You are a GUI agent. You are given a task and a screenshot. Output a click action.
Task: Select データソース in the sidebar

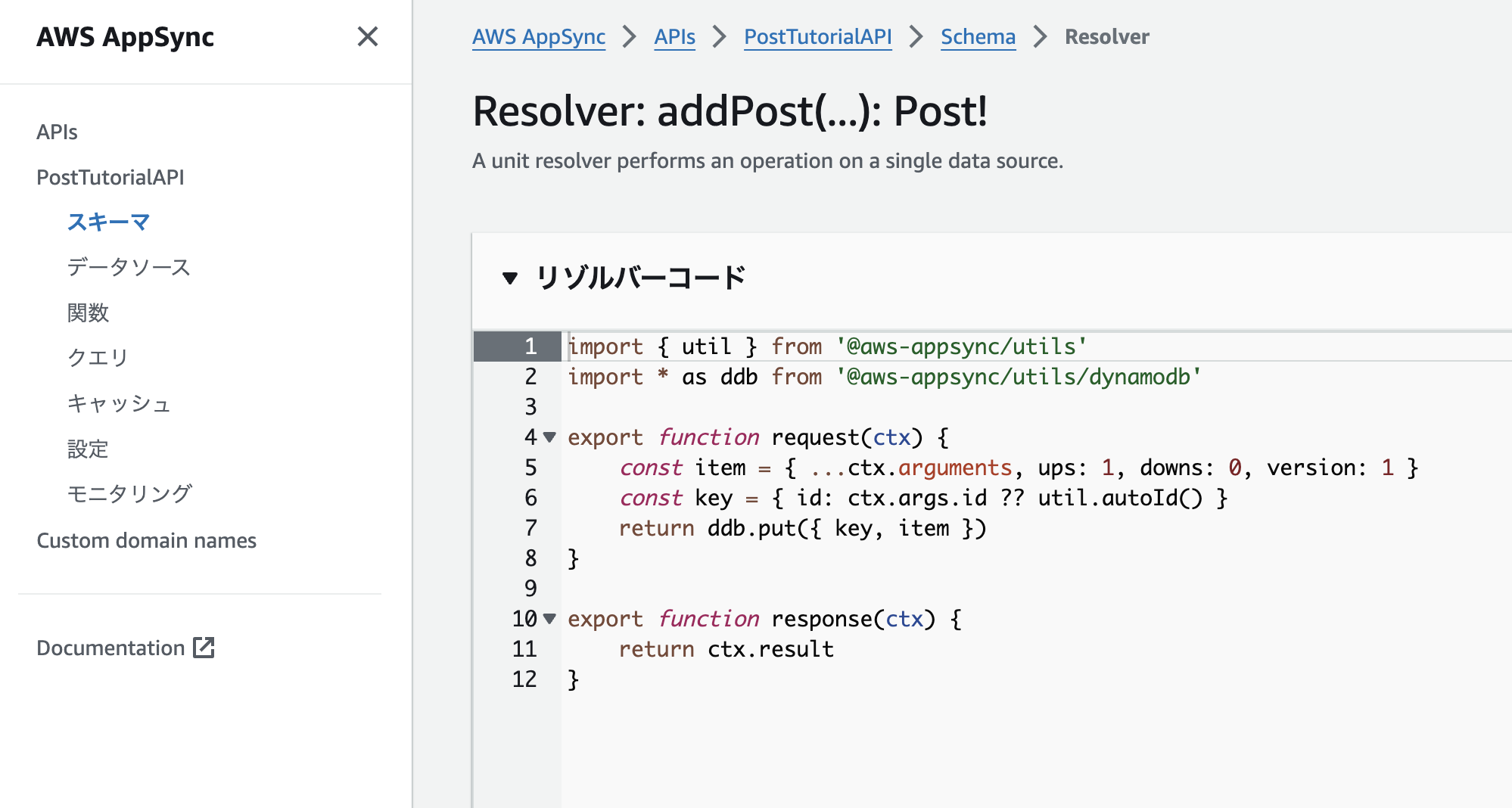pos(129,266)
